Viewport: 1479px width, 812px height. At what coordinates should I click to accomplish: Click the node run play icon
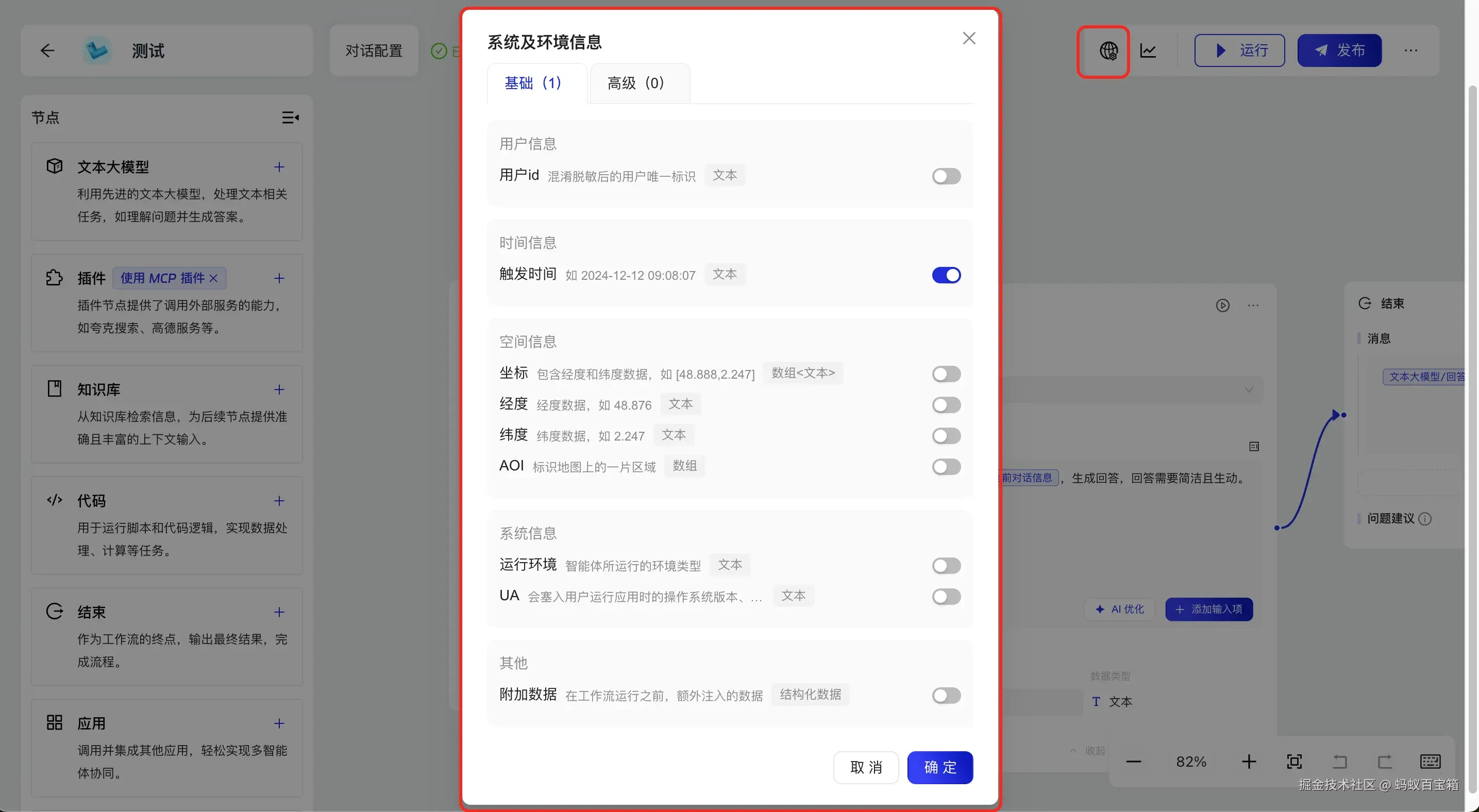1222,306
